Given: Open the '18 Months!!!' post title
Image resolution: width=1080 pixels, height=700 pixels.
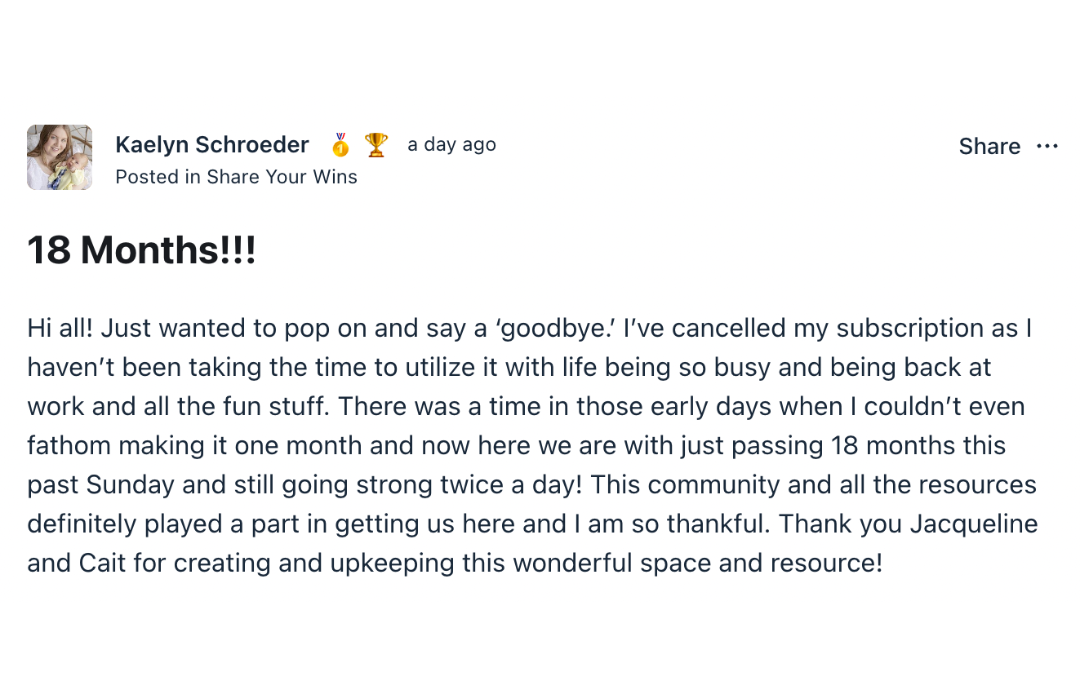Looking at the screenshot, I should tap(142, 250).
